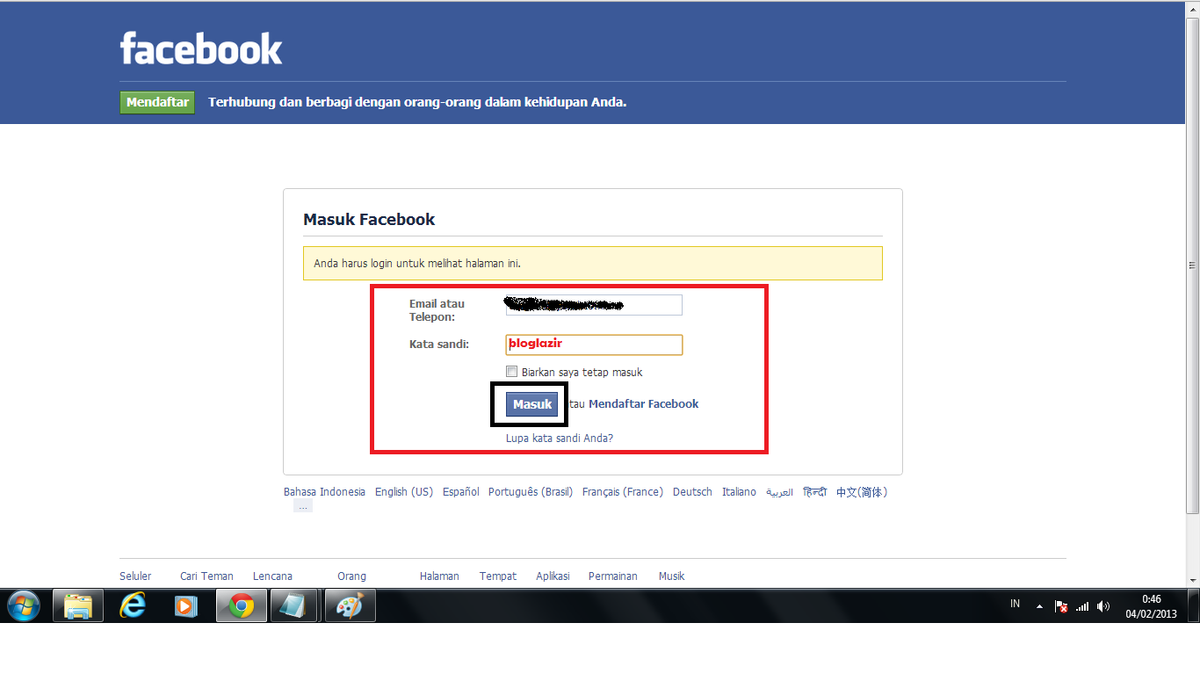The width and height of the screenshot is (1200, 675).
Task: Click Lupa kata sandi Anda link
Action: 559,438
